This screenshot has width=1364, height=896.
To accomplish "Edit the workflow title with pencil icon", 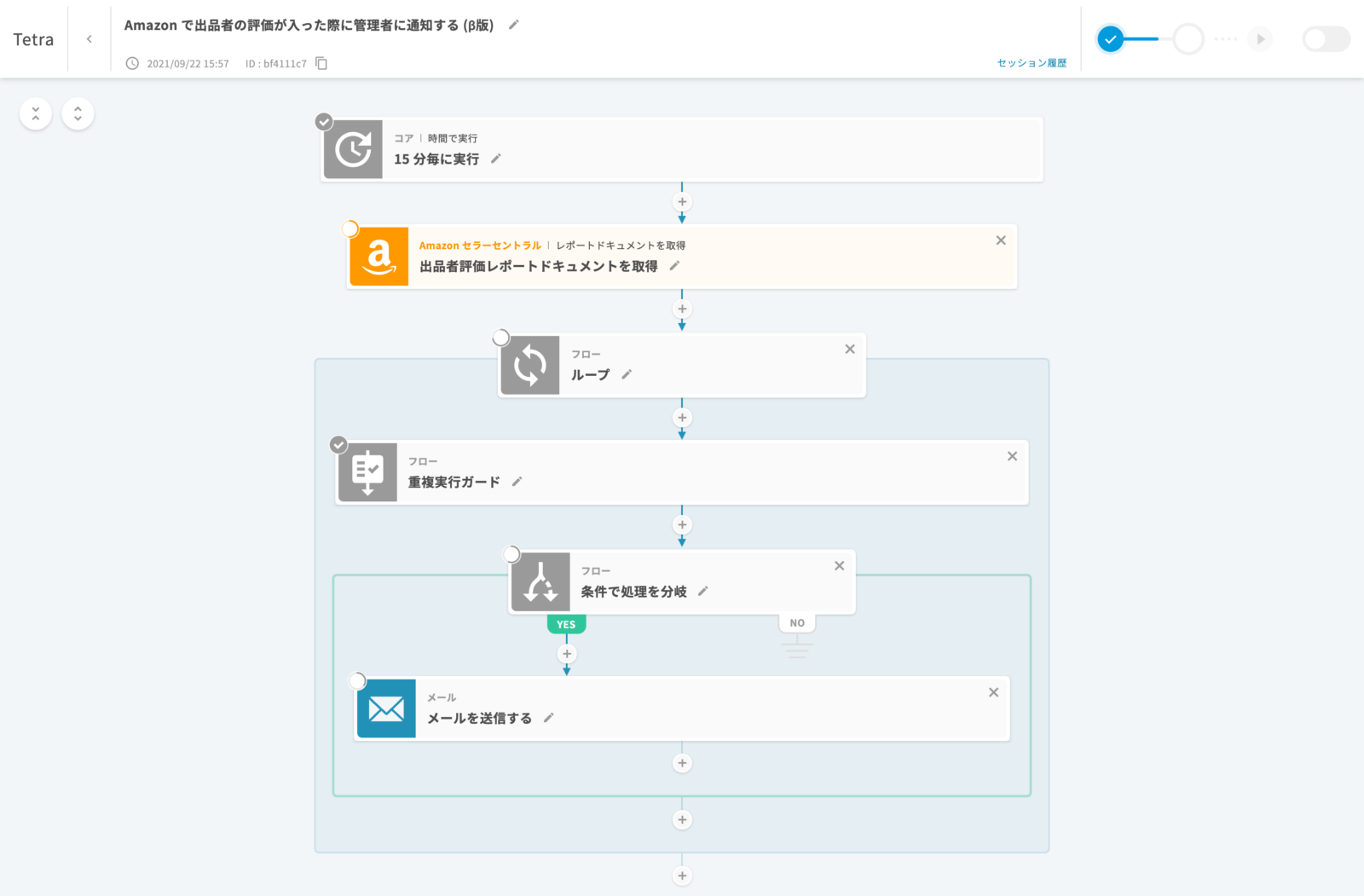I will click(x=513, y=25).
